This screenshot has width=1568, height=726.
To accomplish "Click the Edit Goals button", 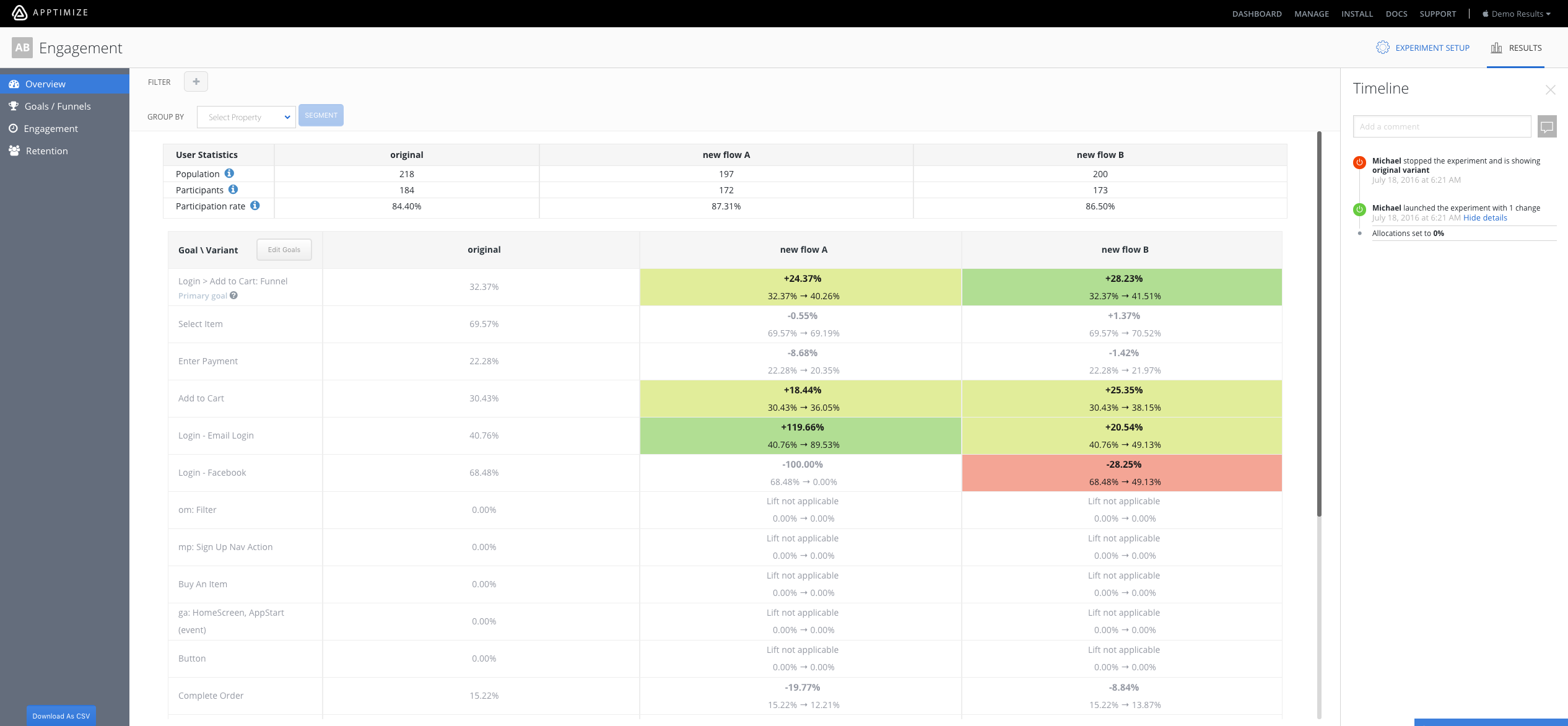I will coord(284,249).
